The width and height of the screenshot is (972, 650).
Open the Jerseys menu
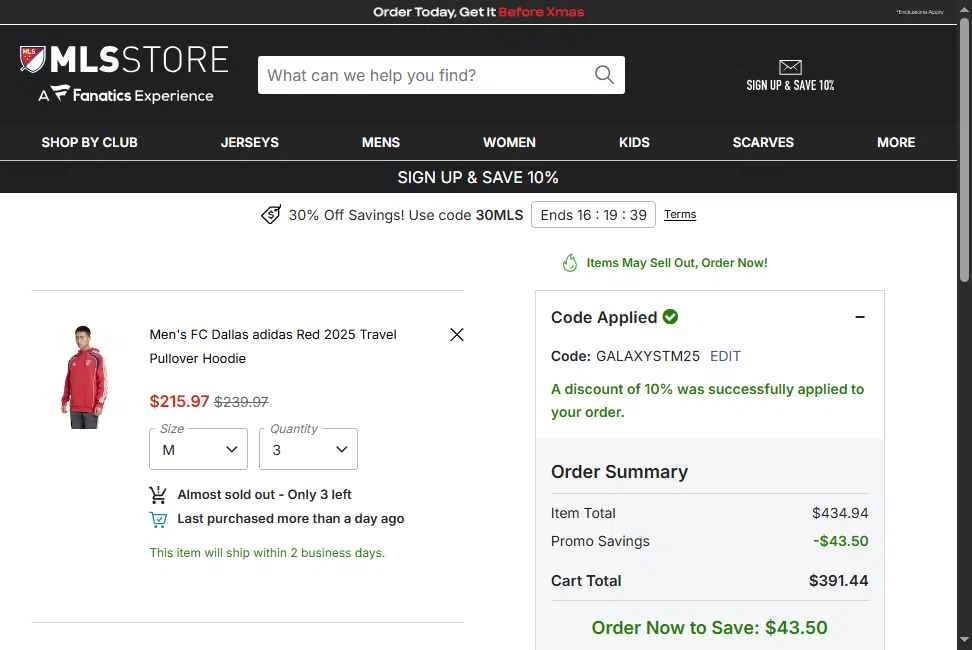(250, 143)
